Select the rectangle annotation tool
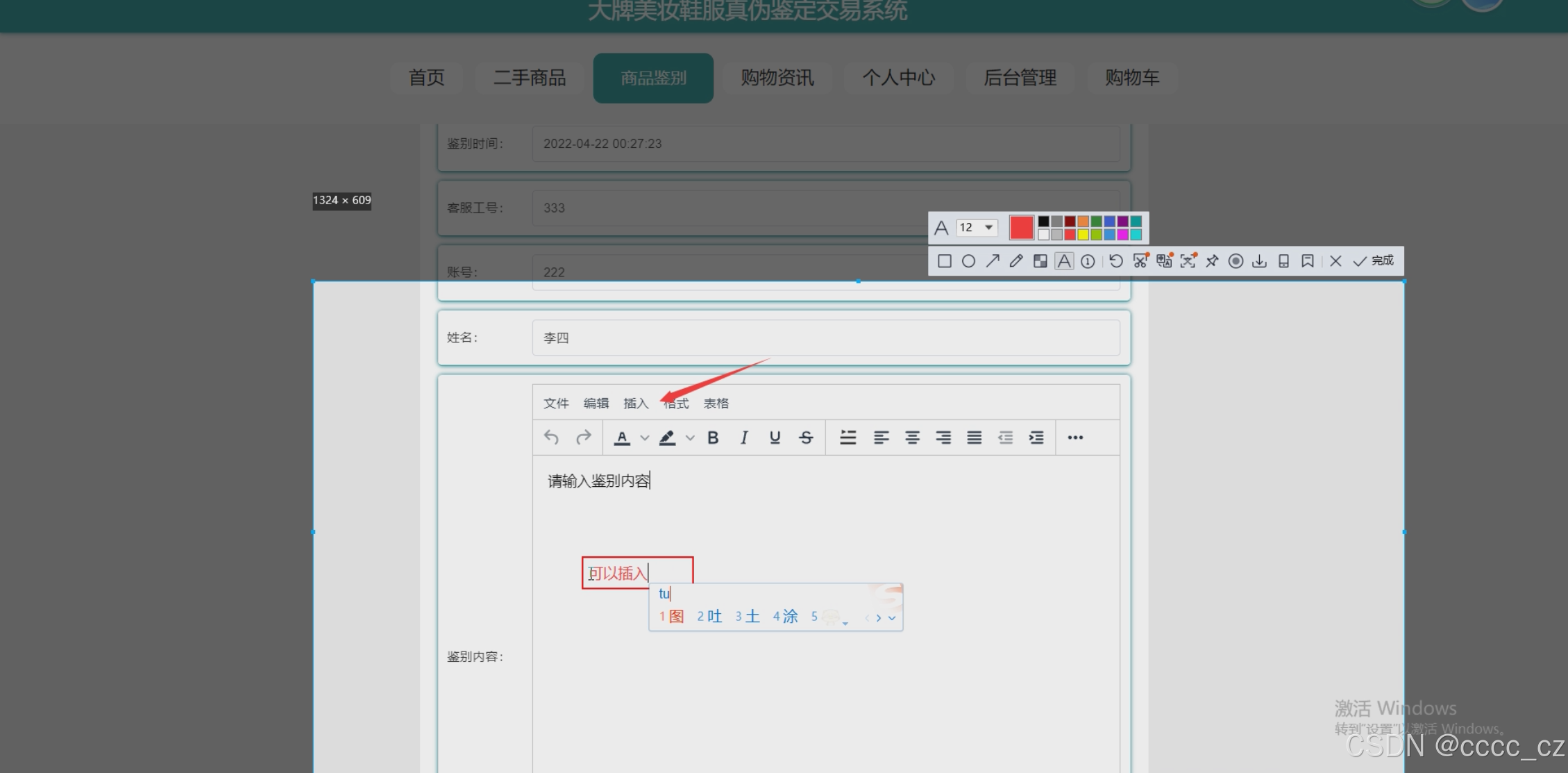The width and height of the screenshot is (1568, 773). 944,261
